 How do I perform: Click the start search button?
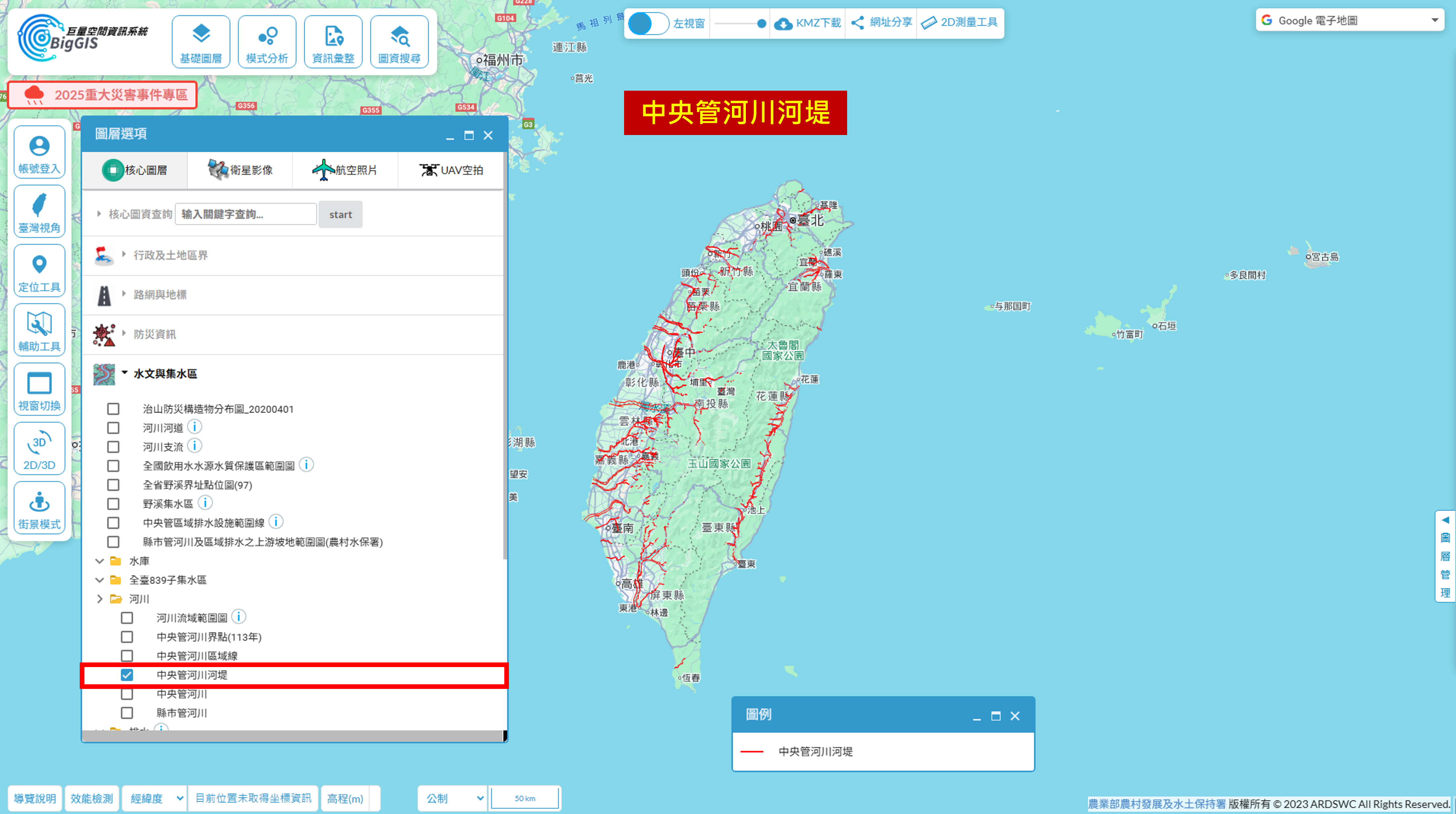tap(340, 214)
